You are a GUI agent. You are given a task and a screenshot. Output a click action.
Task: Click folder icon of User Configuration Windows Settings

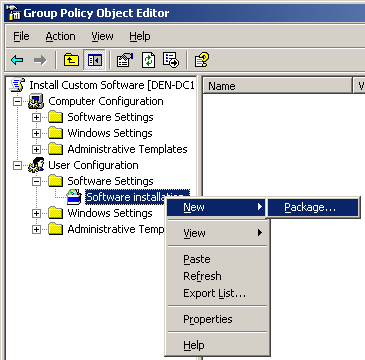point(55,213)
